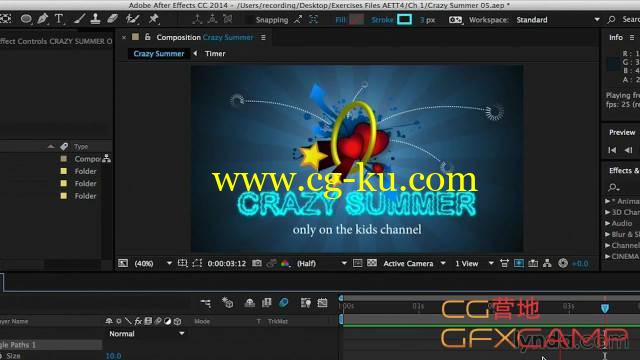
Task: Switch to the Timer comp tab
Action: click(x=215, y=53)
